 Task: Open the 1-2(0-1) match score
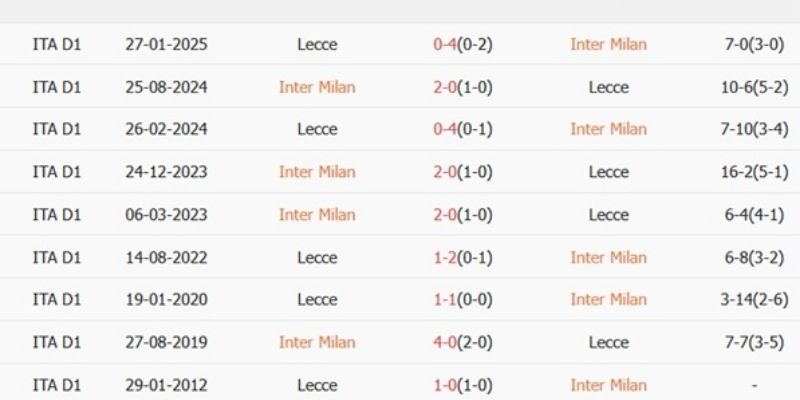(x=462, y=257)
